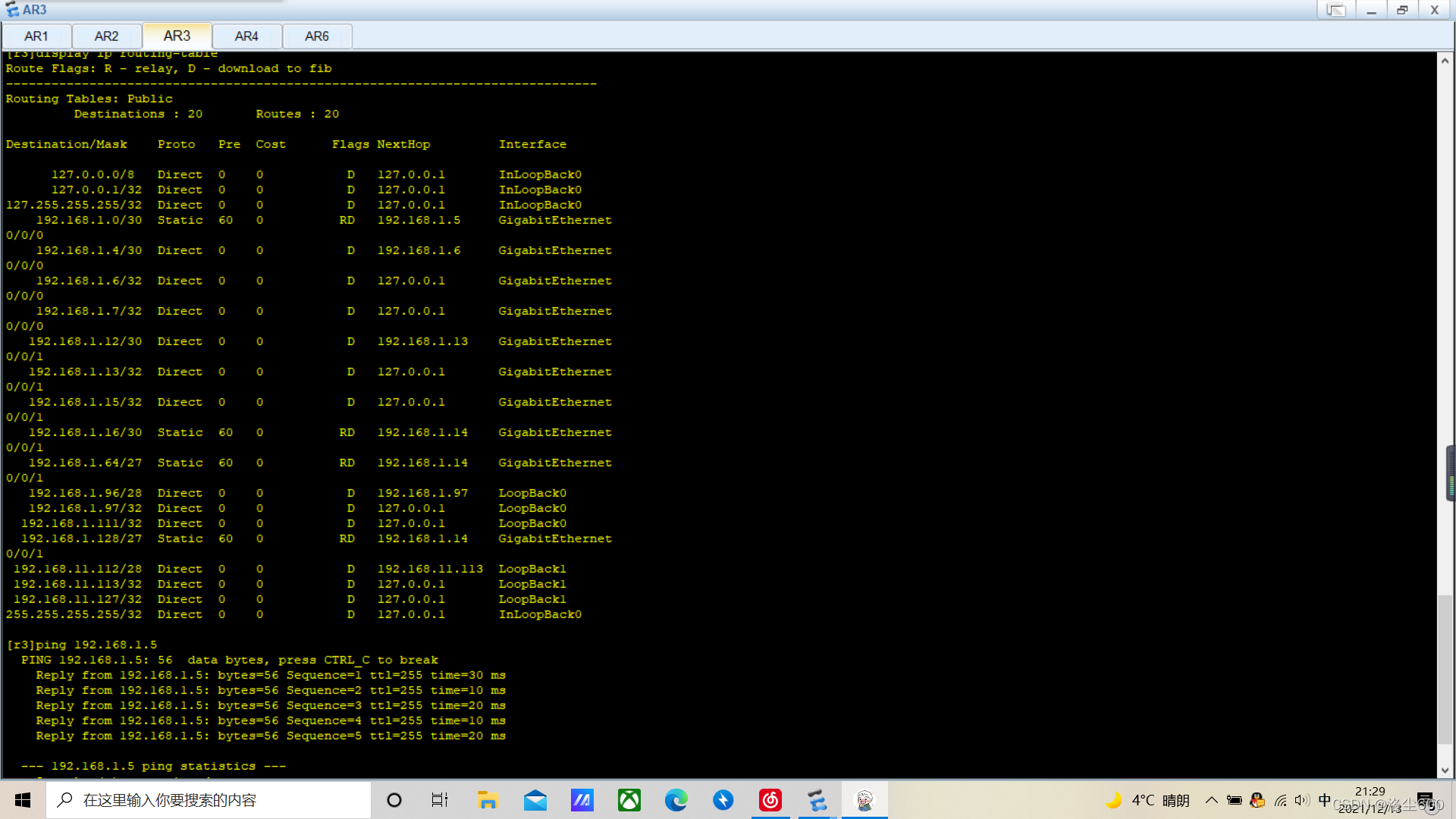Screen dimensions: 1456x819
Task: Open the volume control in tray
Action: [x=1302, y=800]
